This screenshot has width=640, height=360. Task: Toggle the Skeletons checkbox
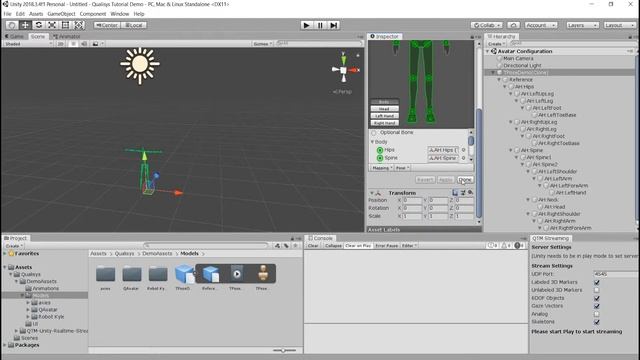click(597, 322)
